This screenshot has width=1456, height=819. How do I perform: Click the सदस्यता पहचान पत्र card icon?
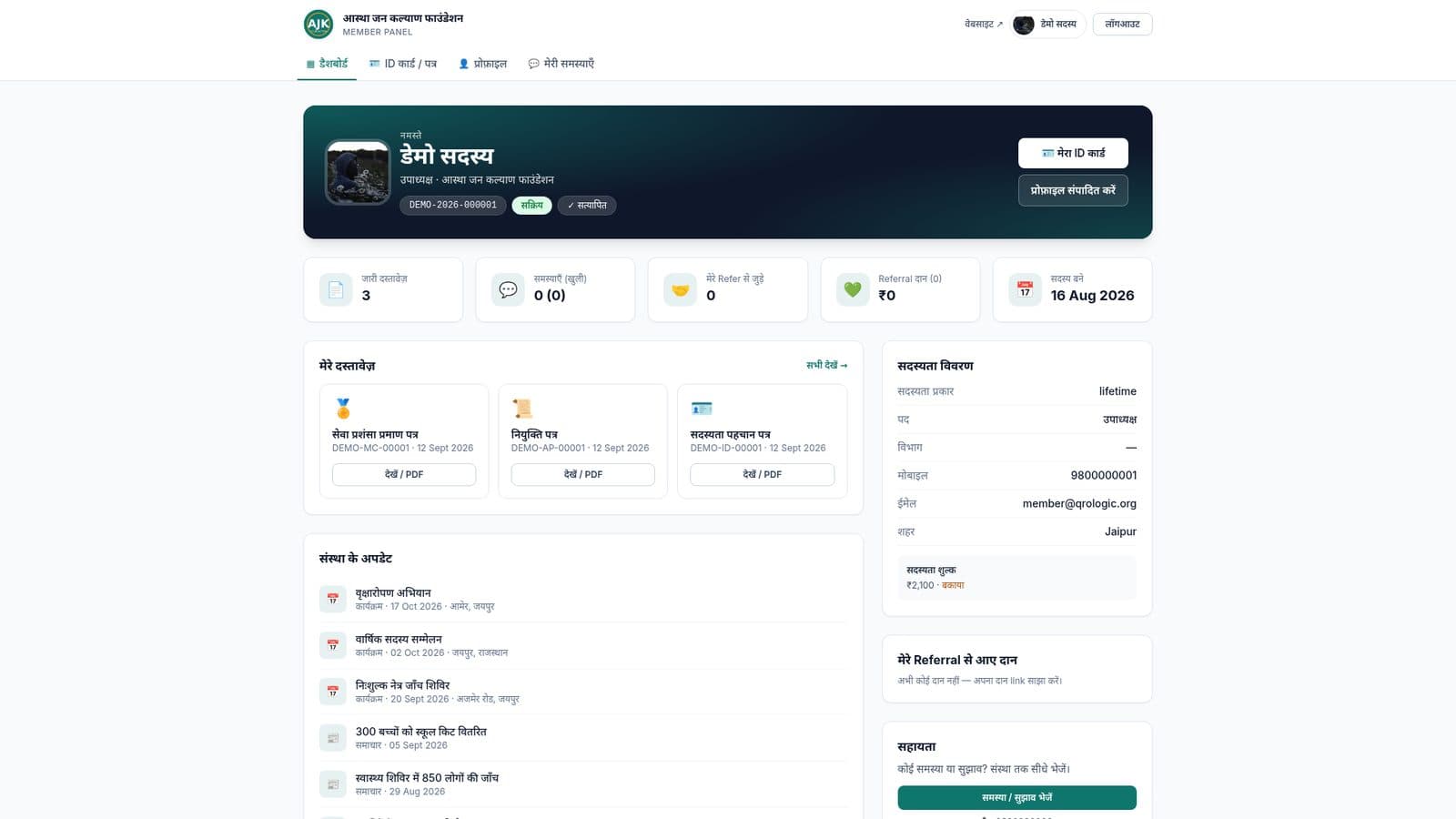(x=702, y=409)
